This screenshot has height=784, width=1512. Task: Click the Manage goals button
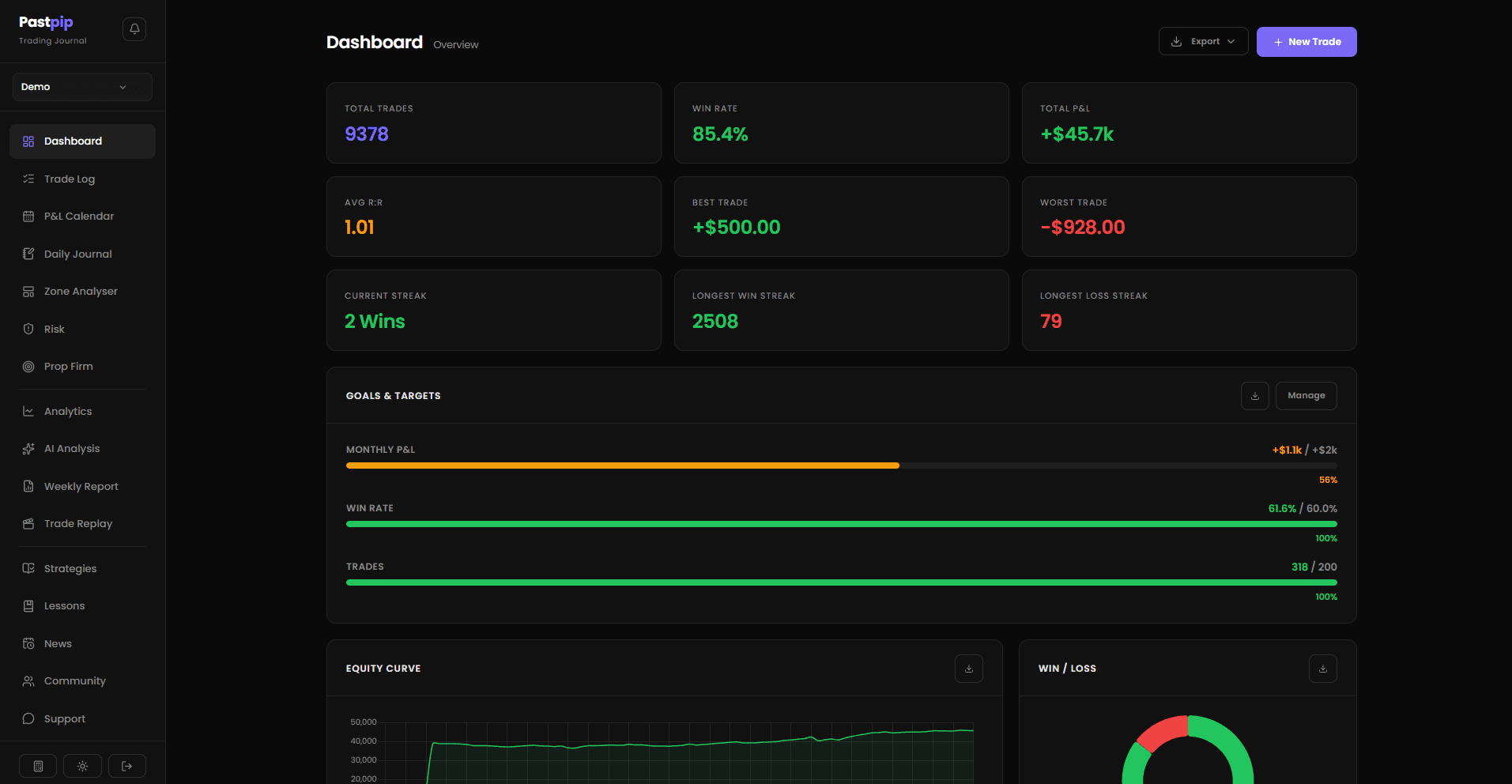click(x=1306, y=396)
